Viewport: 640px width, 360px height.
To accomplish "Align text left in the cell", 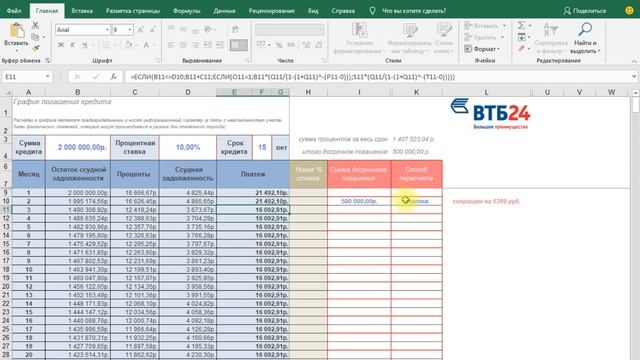I will pyautogui.click(x=171, y=45).
